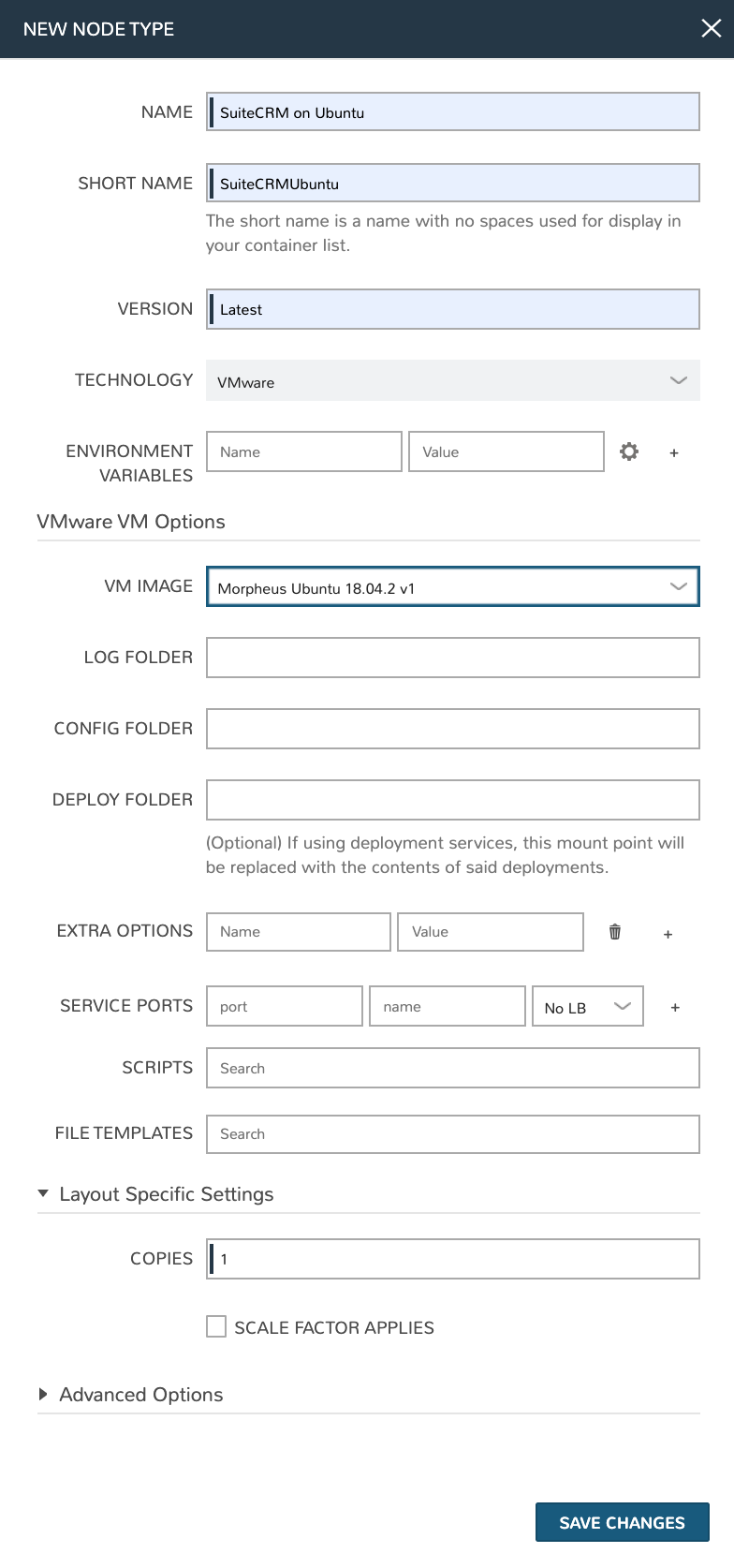Viewport: 734px width, 1568px height.
Task: Click into the Log Folder field
Action: point(452,658)
